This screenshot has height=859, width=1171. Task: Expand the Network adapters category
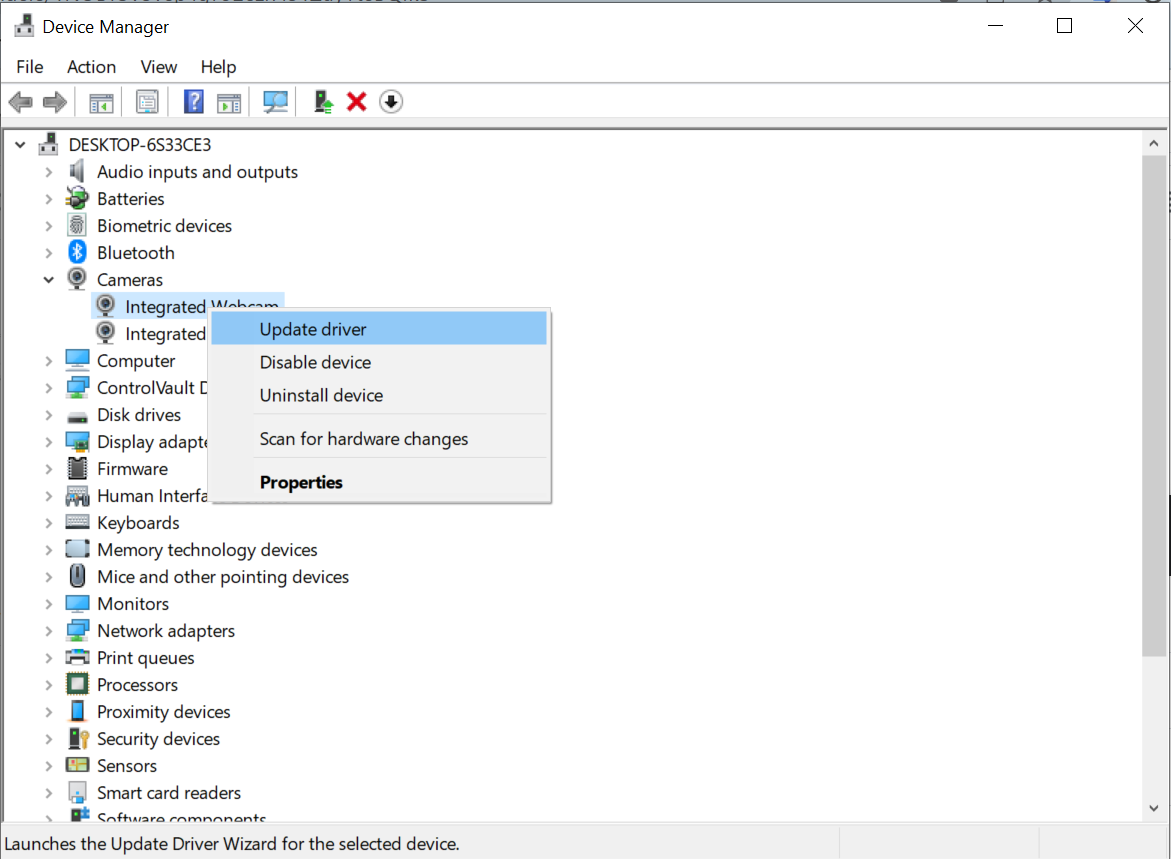pos(48,631)
